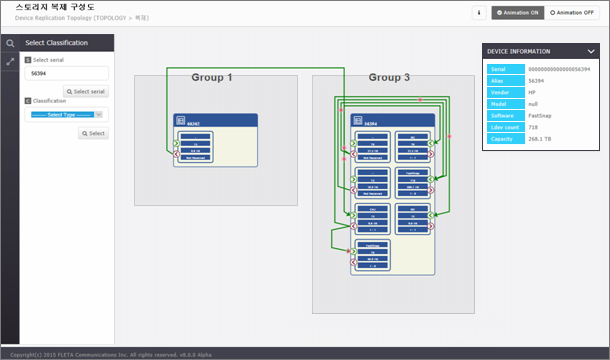The height and width of the screenshot is (360, 610).
Task: Click red port of 56394's second-row right block
Action: tap(431, 190)
